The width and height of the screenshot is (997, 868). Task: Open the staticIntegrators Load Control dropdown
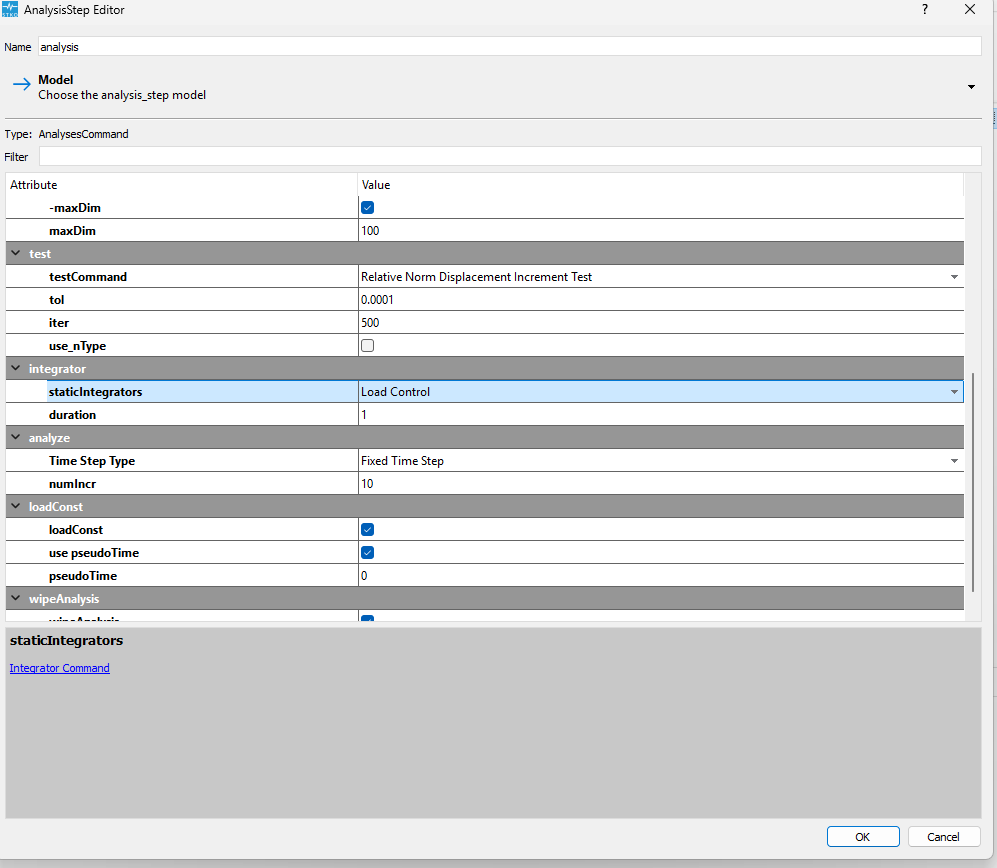(954, 392)
